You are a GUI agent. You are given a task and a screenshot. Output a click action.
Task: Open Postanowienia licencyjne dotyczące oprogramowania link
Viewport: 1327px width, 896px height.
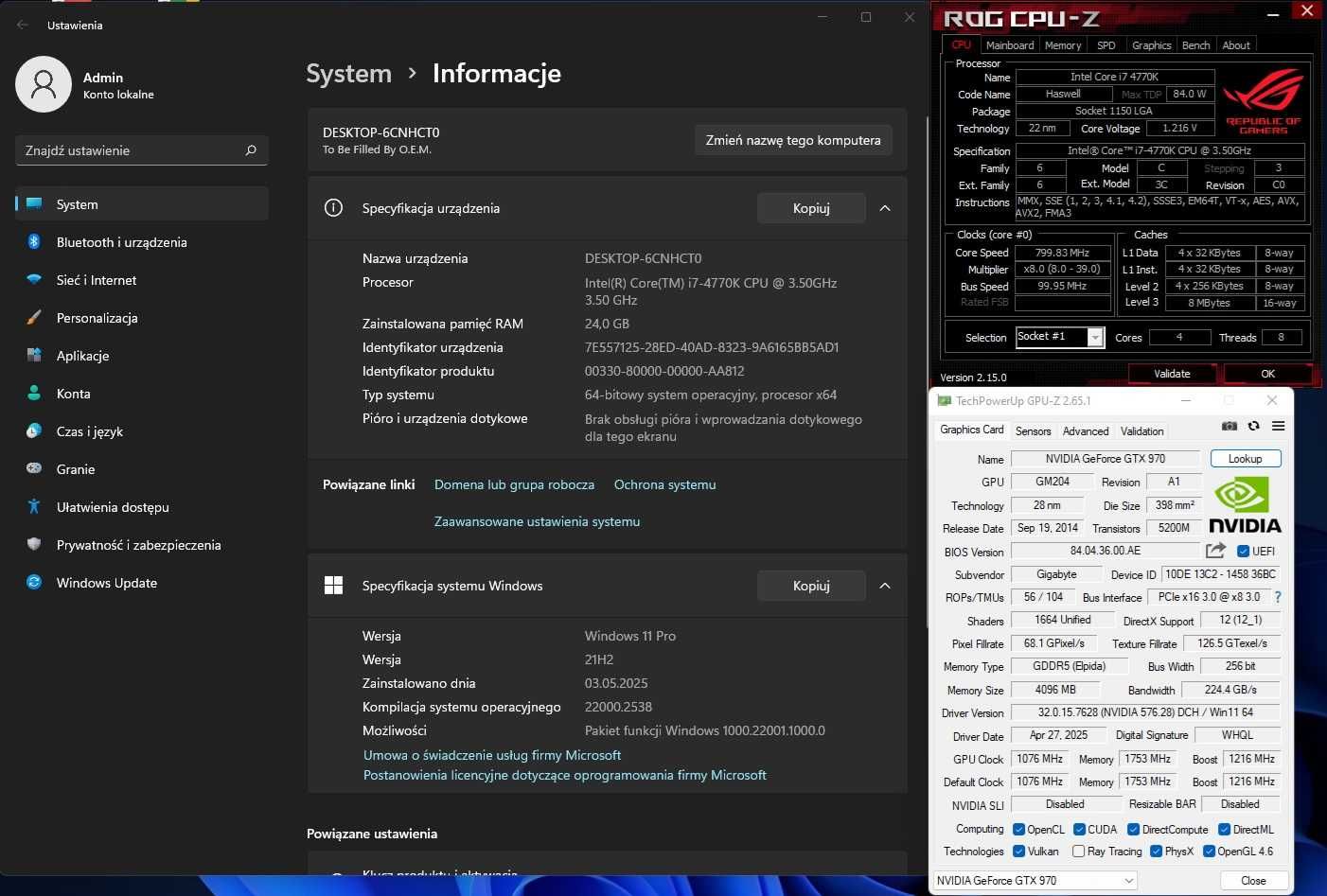pyautogui.click(x=565, y=775)
